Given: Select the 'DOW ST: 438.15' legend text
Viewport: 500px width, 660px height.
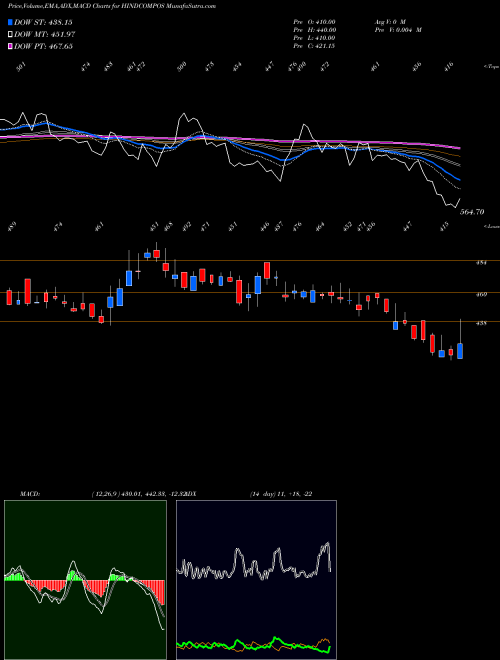Looking at the screenshot, I should click(43, 22).
